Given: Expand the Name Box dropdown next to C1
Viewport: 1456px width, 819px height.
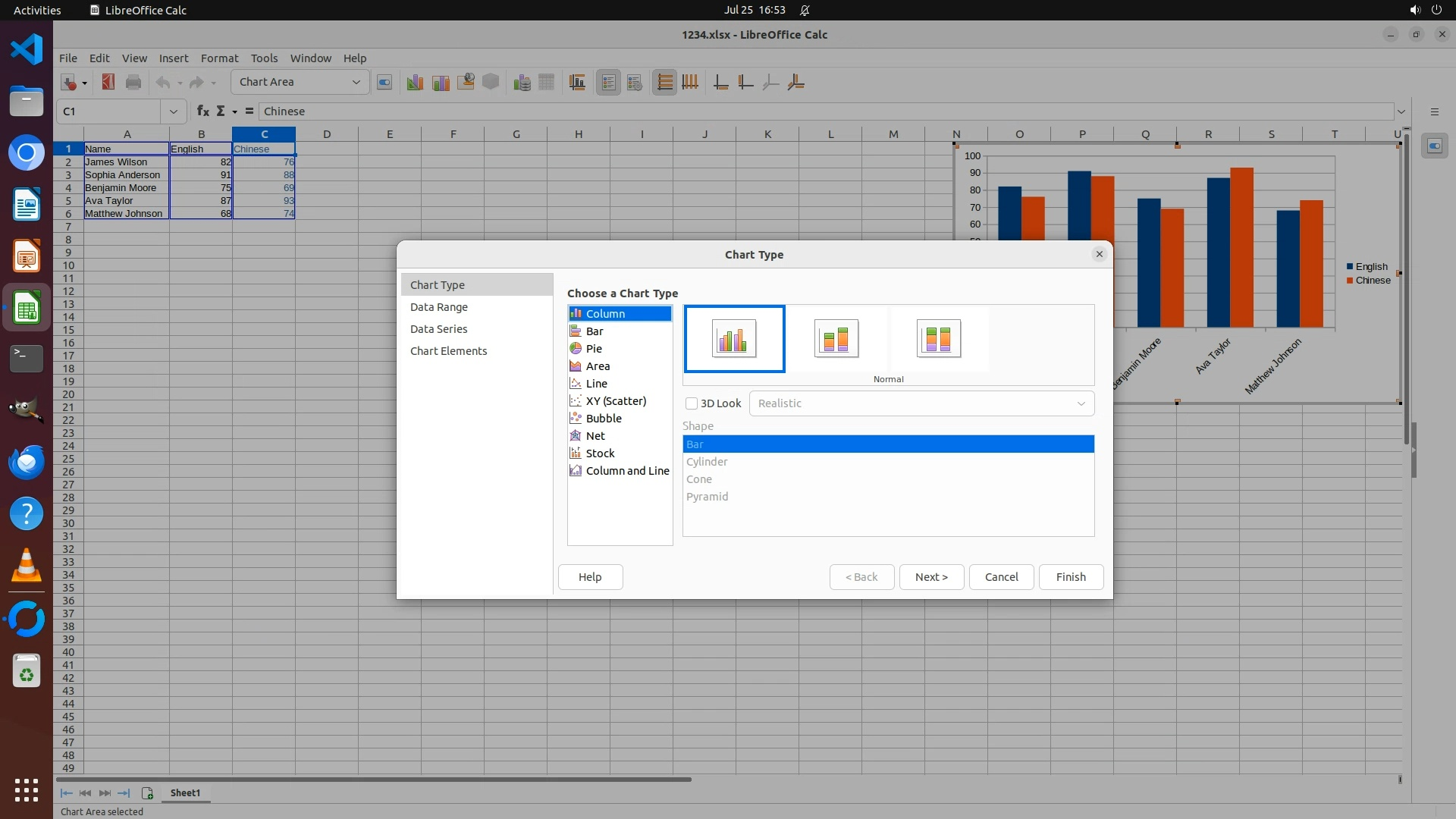Looking at the screenshot, I should pyautogui.click(x=174, y=111).
